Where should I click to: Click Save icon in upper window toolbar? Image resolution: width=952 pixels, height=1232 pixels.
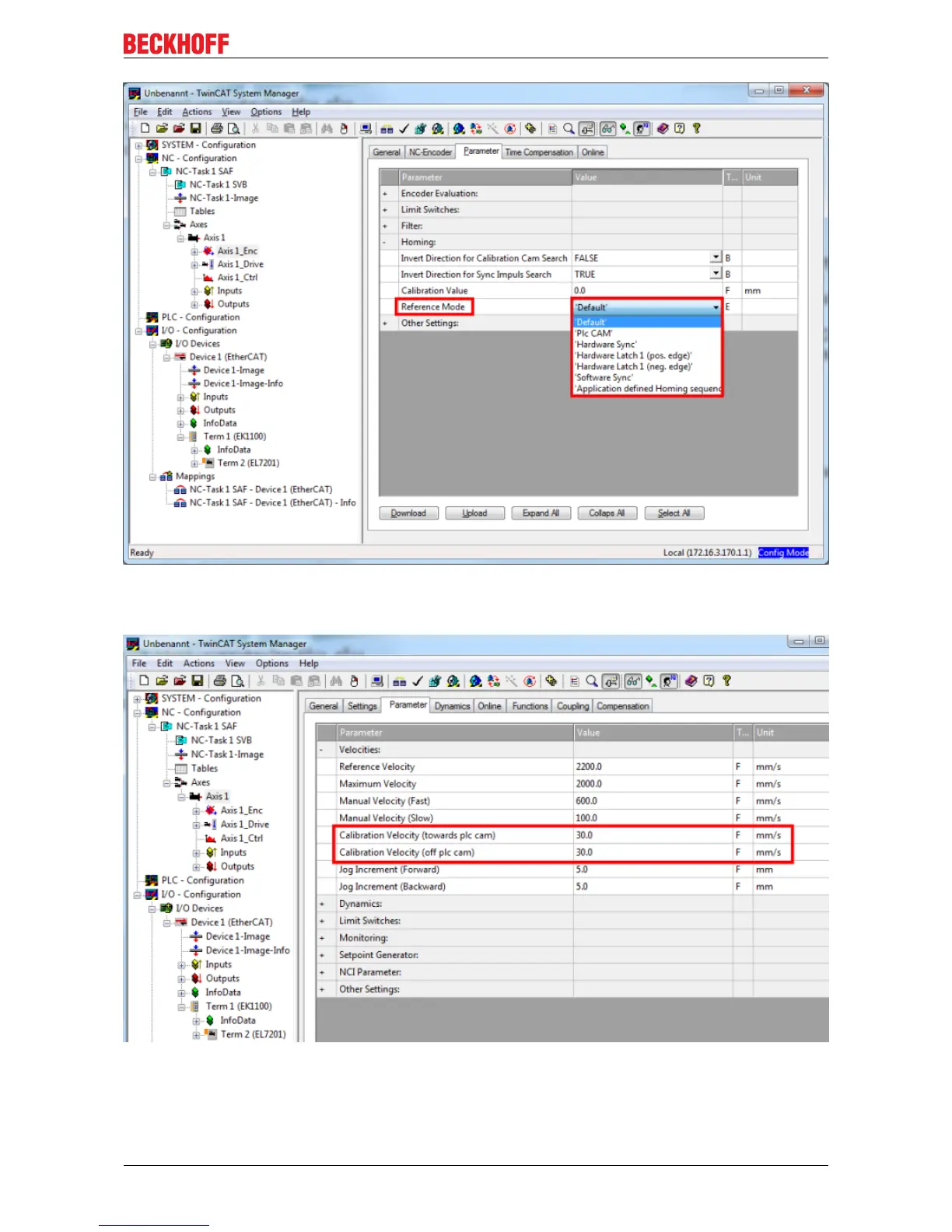[x=196, y=128]
